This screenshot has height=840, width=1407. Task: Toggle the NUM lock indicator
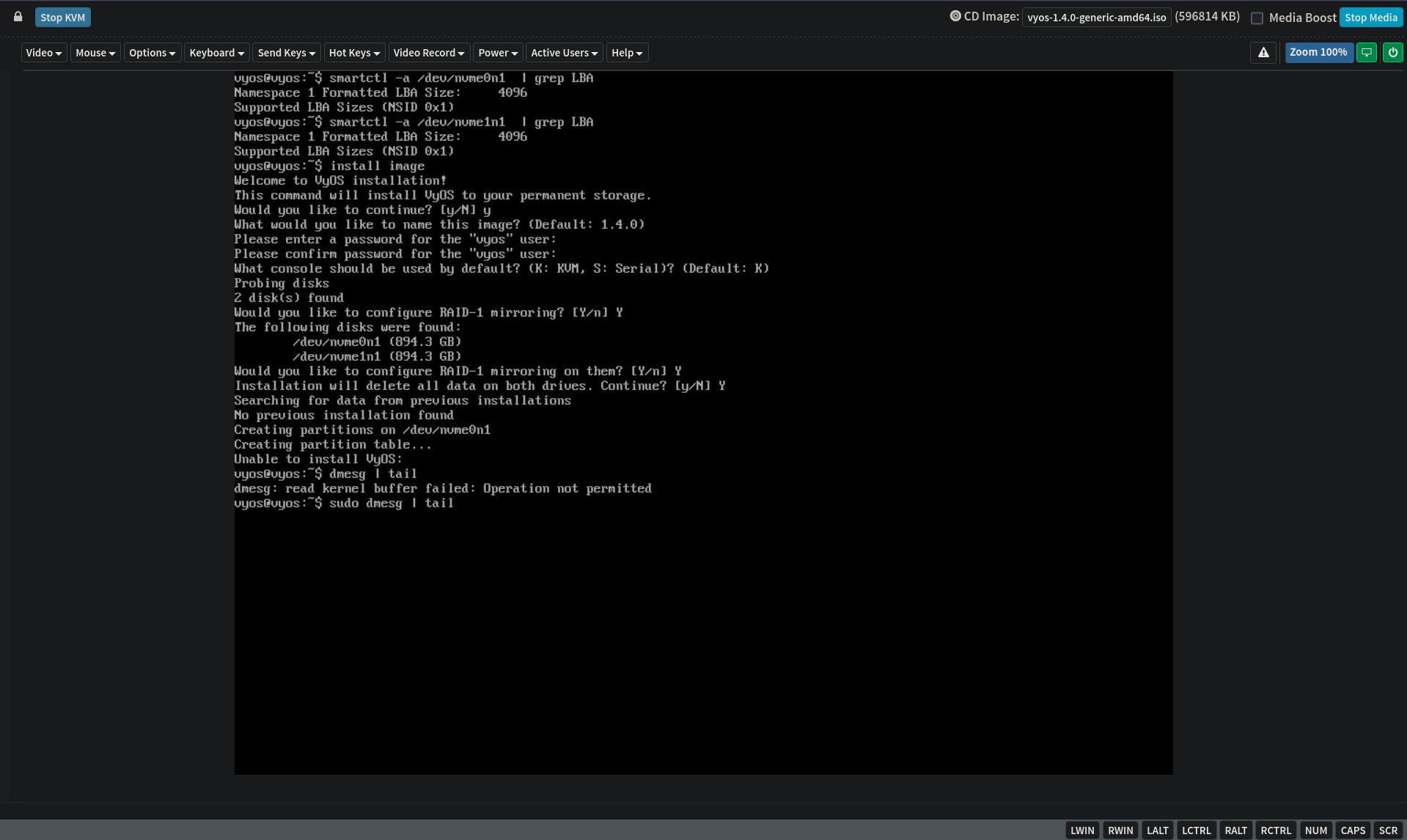[x=1315, y=830]
